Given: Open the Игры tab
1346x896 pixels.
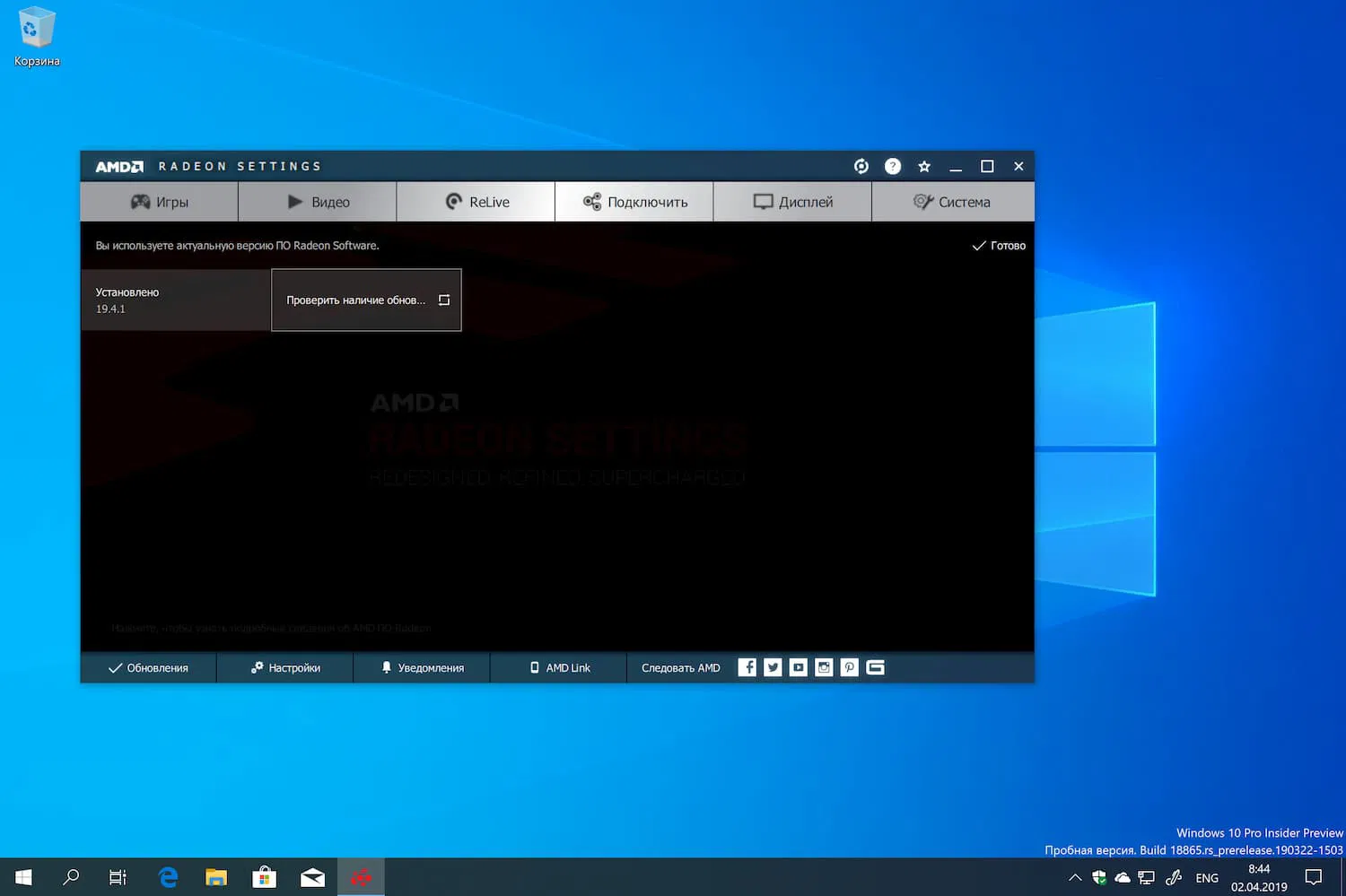Looking at the screenshot, I should [x=159, y=201].
